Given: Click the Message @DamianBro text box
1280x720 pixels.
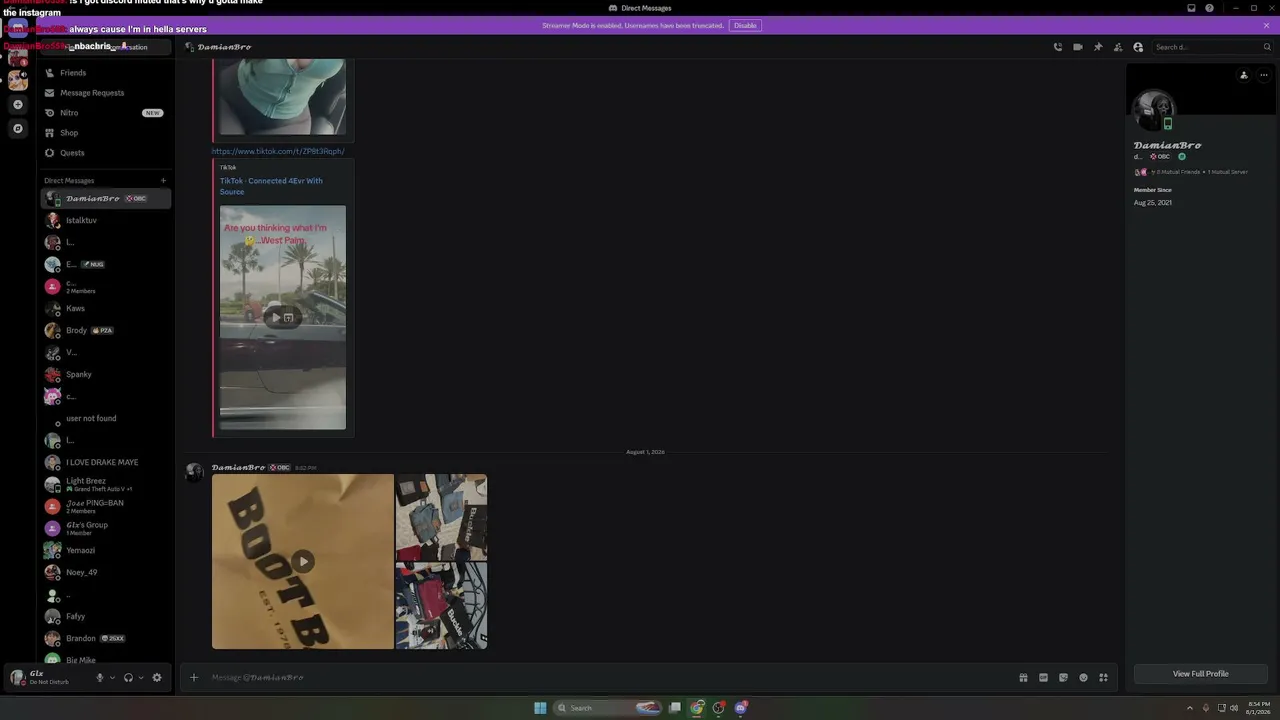Looking at the screenshot, I should click(x=610, y=677).
